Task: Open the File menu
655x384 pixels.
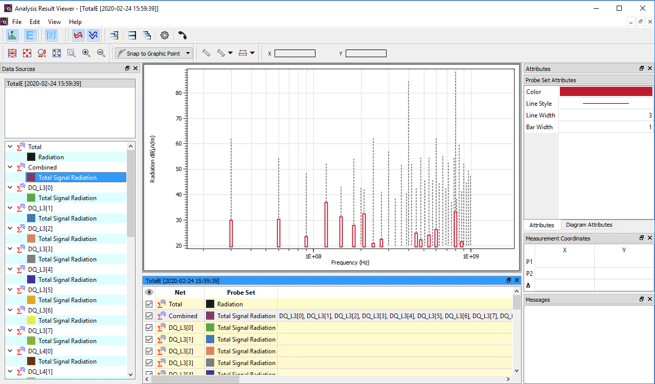Action: tap(17, 22)
